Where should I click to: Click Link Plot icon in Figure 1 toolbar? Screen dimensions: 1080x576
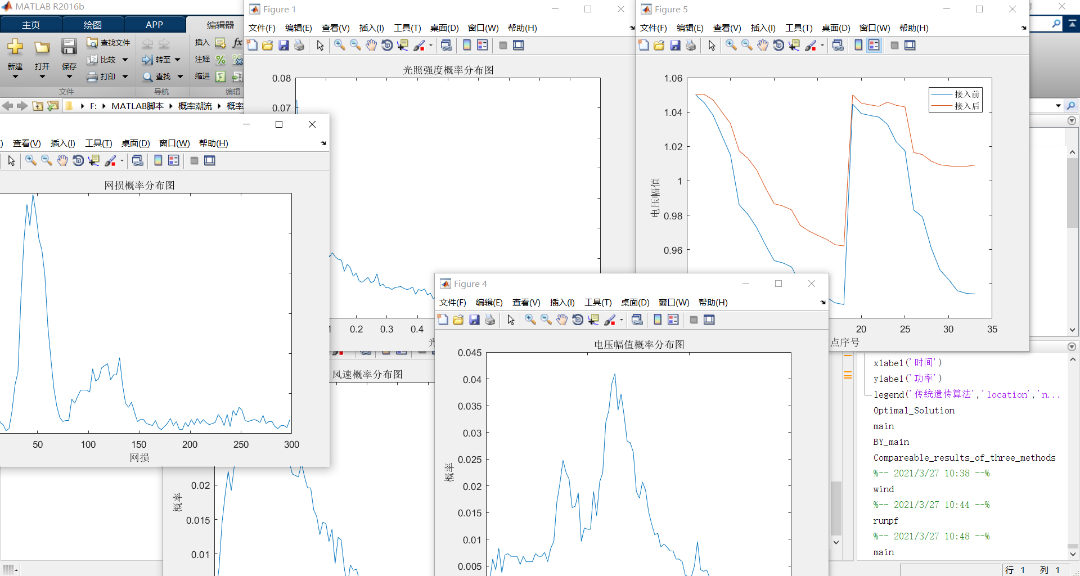coord(446,45)
